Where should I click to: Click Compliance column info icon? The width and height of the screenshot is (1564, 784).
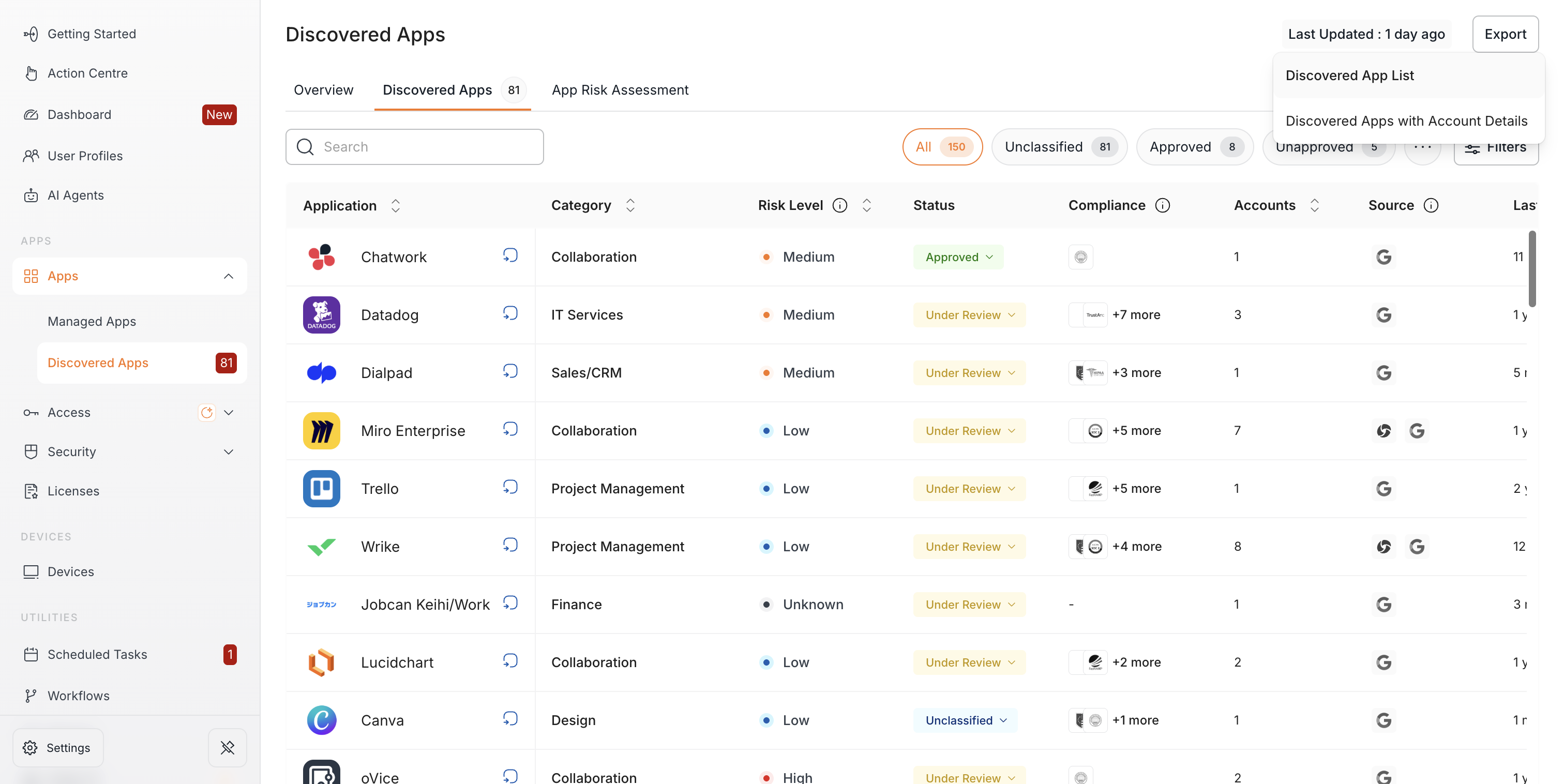pyautogui.click(x=1162, y=206)
